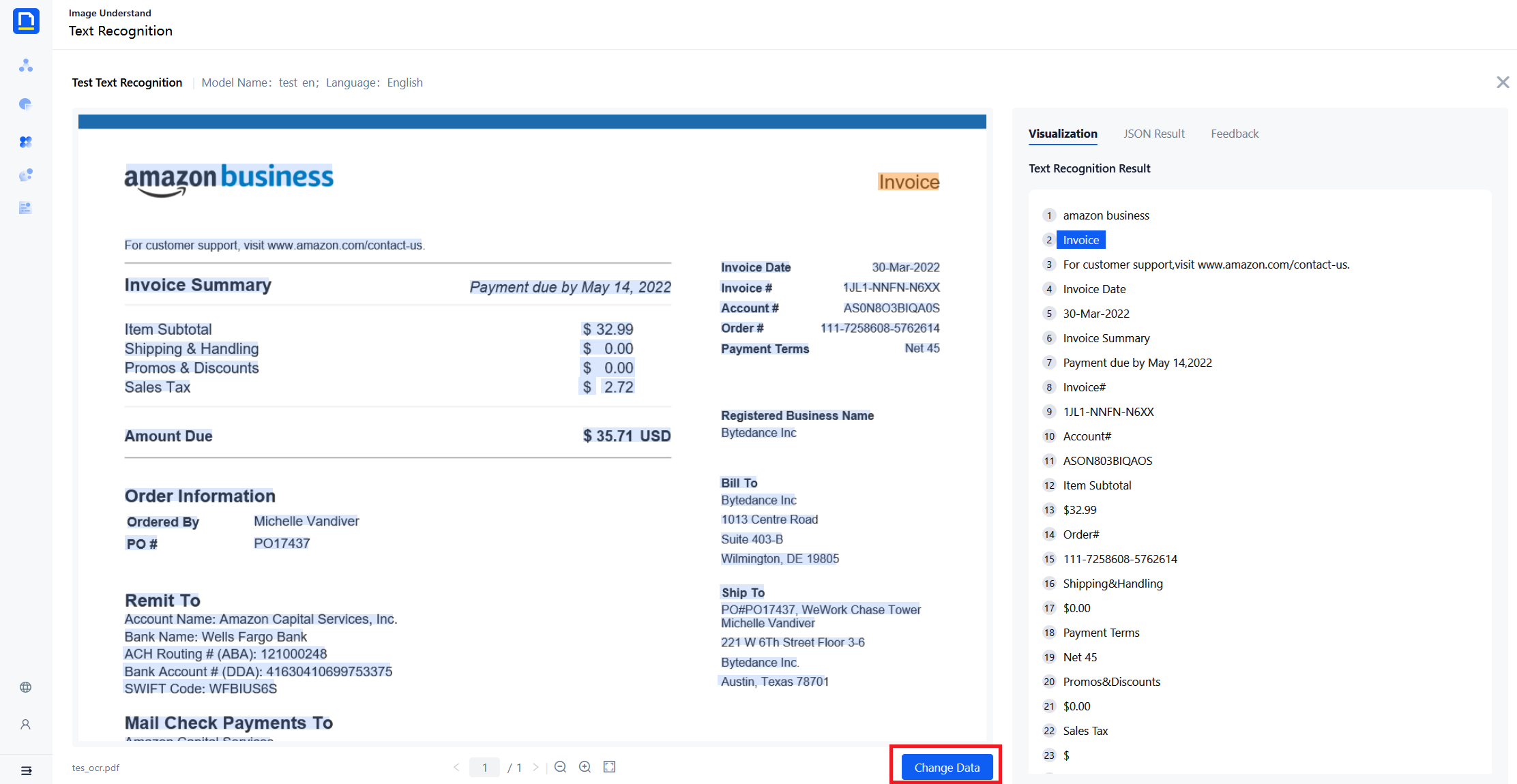Click the Change Data button
The width and height of the screenshot is (1517, 784).
pos(947,768)
